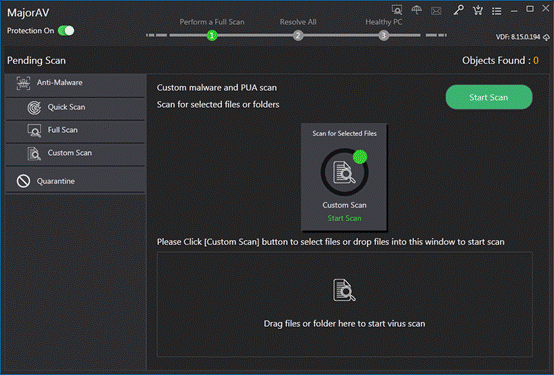This screenshot has height=375, width=554.
Task: Turn off the Protection On switch
Action: pos(66,31)
